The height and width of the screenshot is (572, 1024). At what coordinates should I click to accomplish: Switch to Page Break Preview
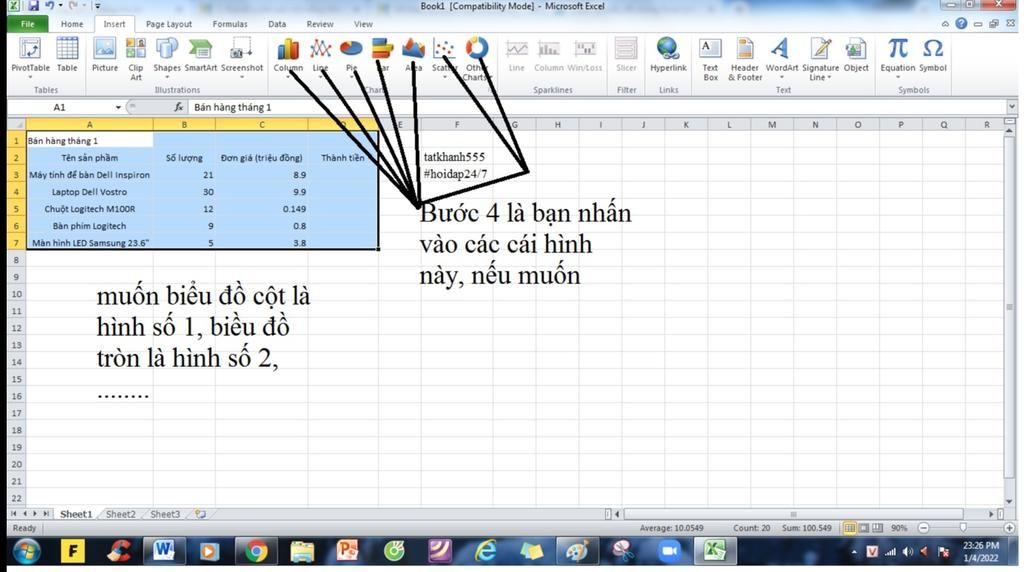(x=878, y=528)
